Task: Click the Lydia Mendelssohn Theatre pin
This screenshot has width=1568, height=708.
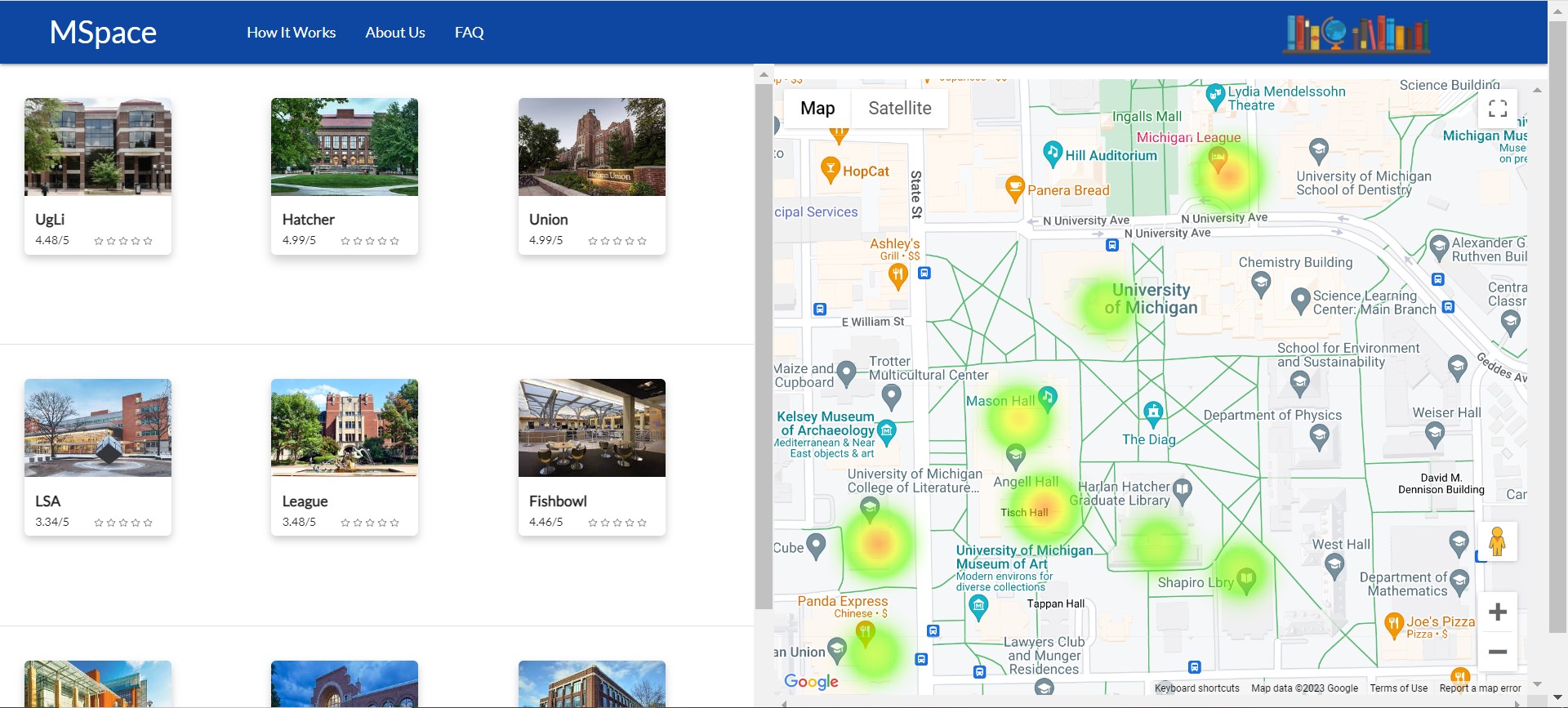Action: pyautogui.click(x=1215, y=96)
